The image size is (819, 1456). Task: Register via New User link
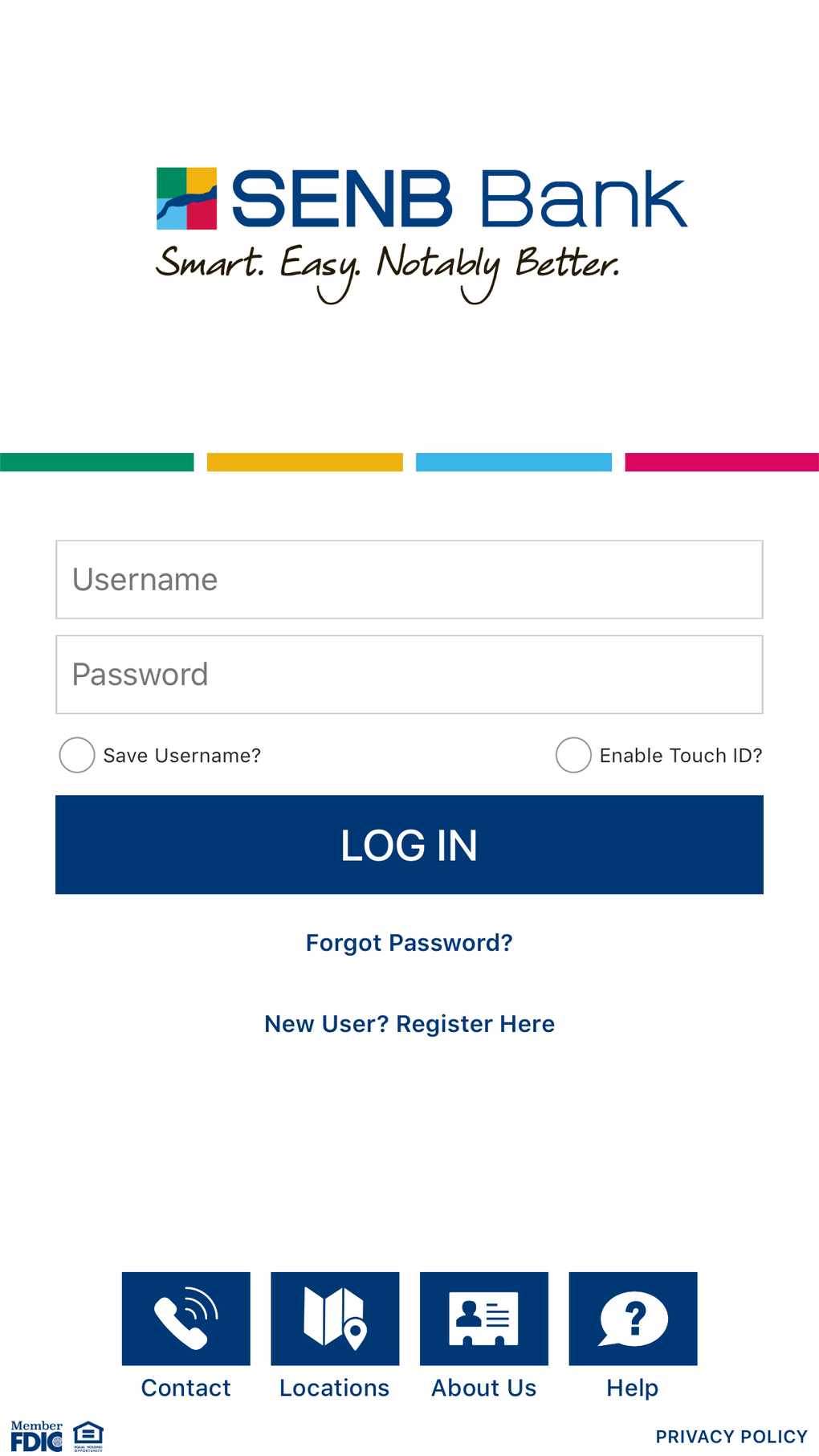(409, 1023)
